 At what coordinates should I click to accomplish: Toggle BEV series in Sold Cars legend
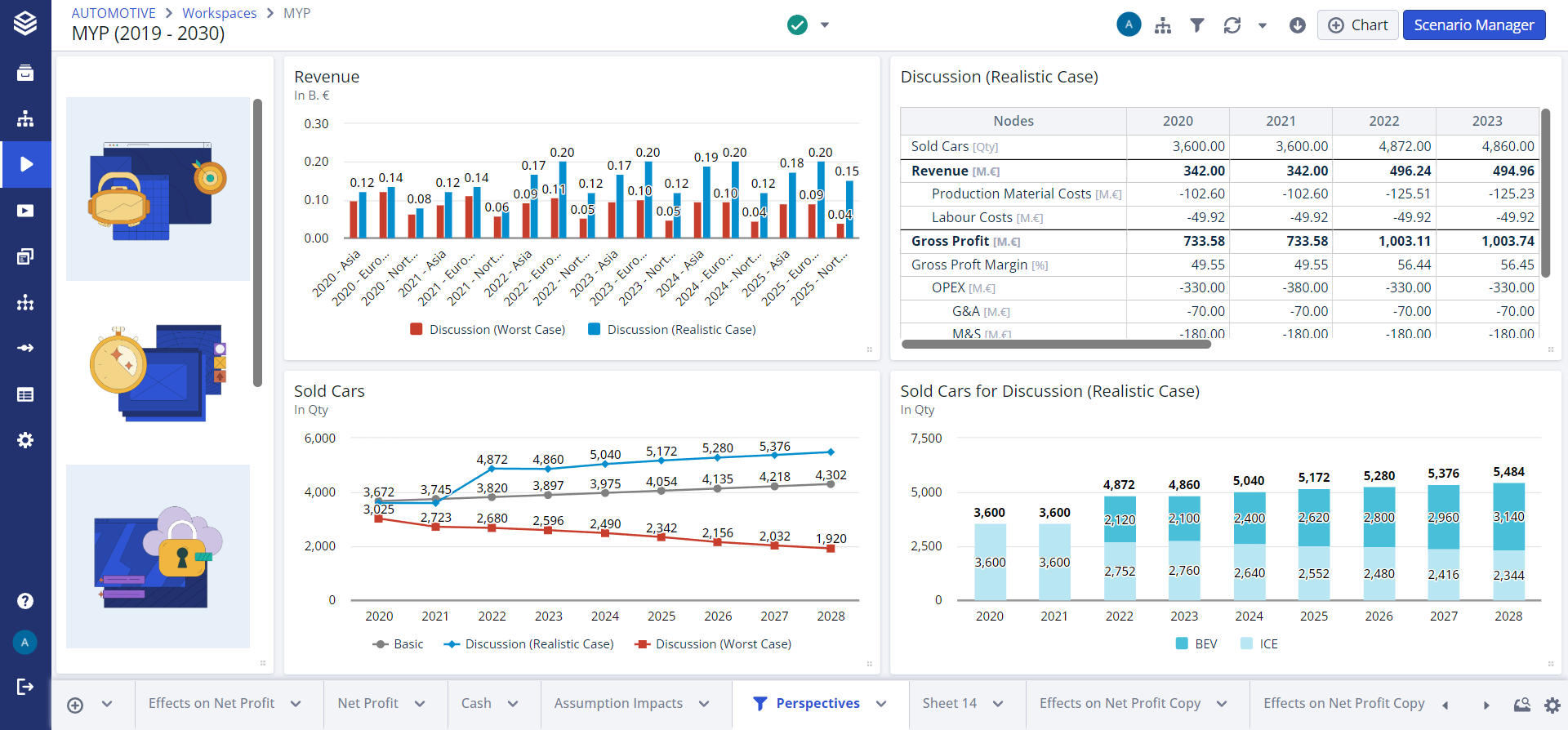[x=1196, y=644]
